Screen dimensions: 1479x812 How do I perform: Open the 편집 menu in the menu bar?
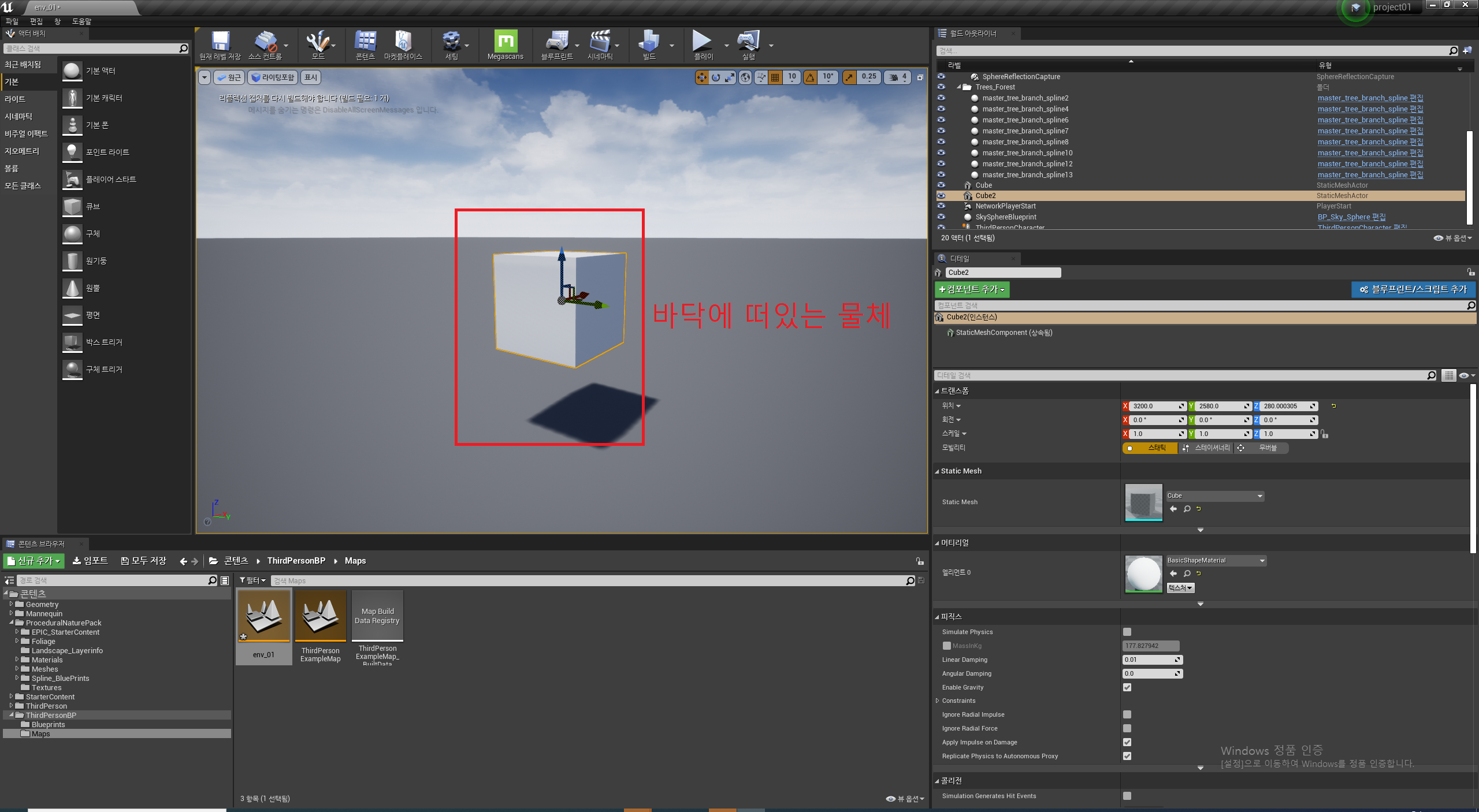tap(36, 21)
